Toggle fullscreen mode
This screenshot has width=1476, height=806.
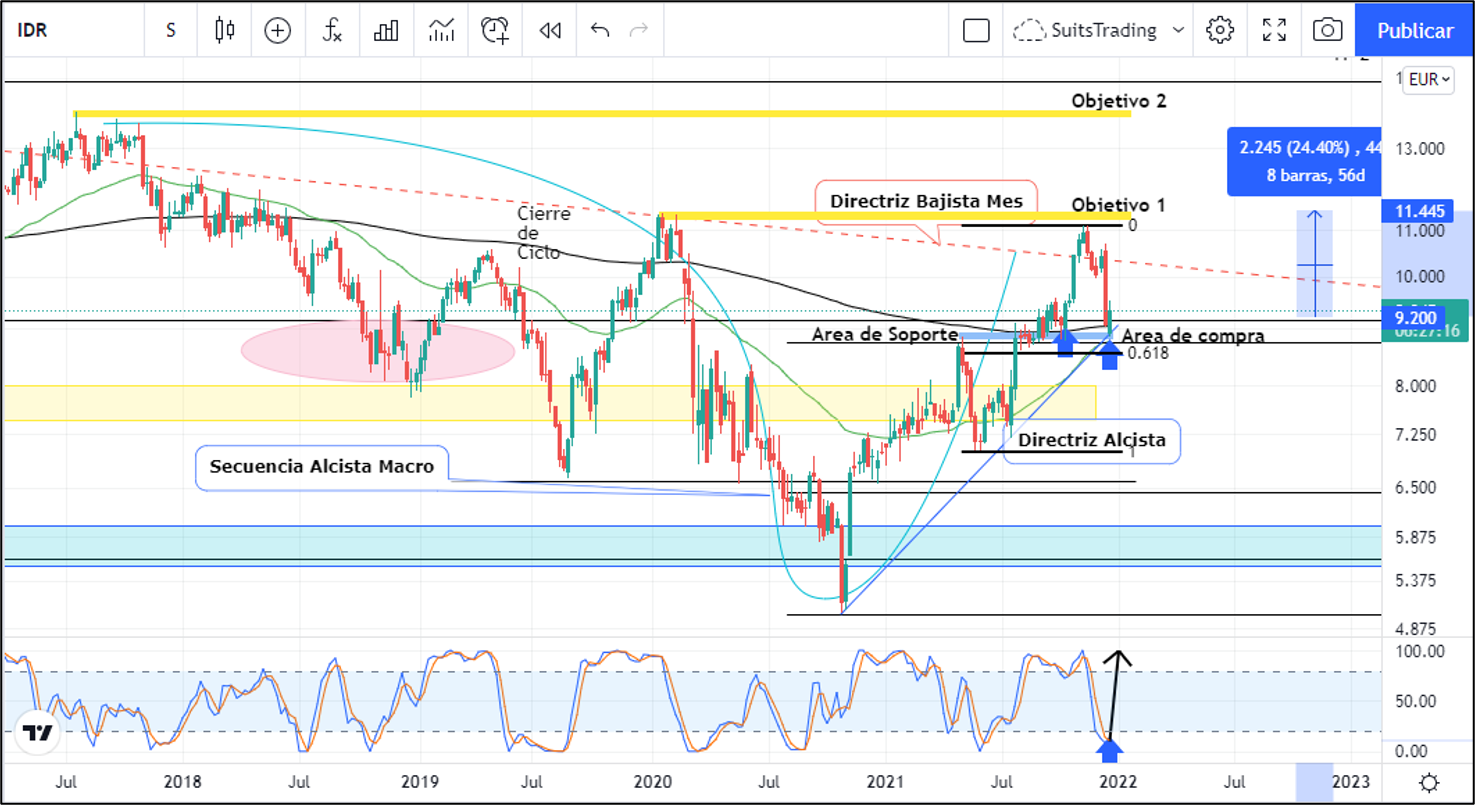tap(1274, 30)
